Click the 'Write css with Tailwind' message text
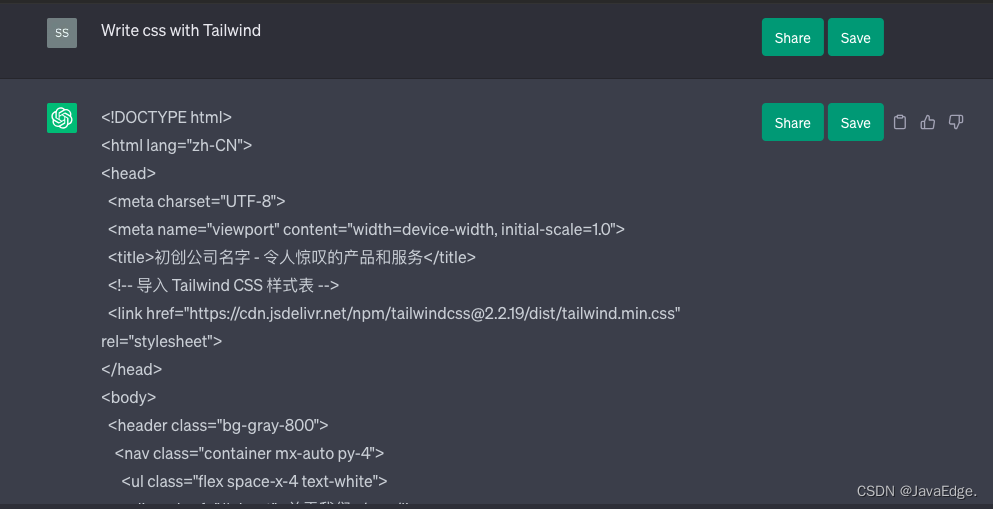 [x=180, y=30]
